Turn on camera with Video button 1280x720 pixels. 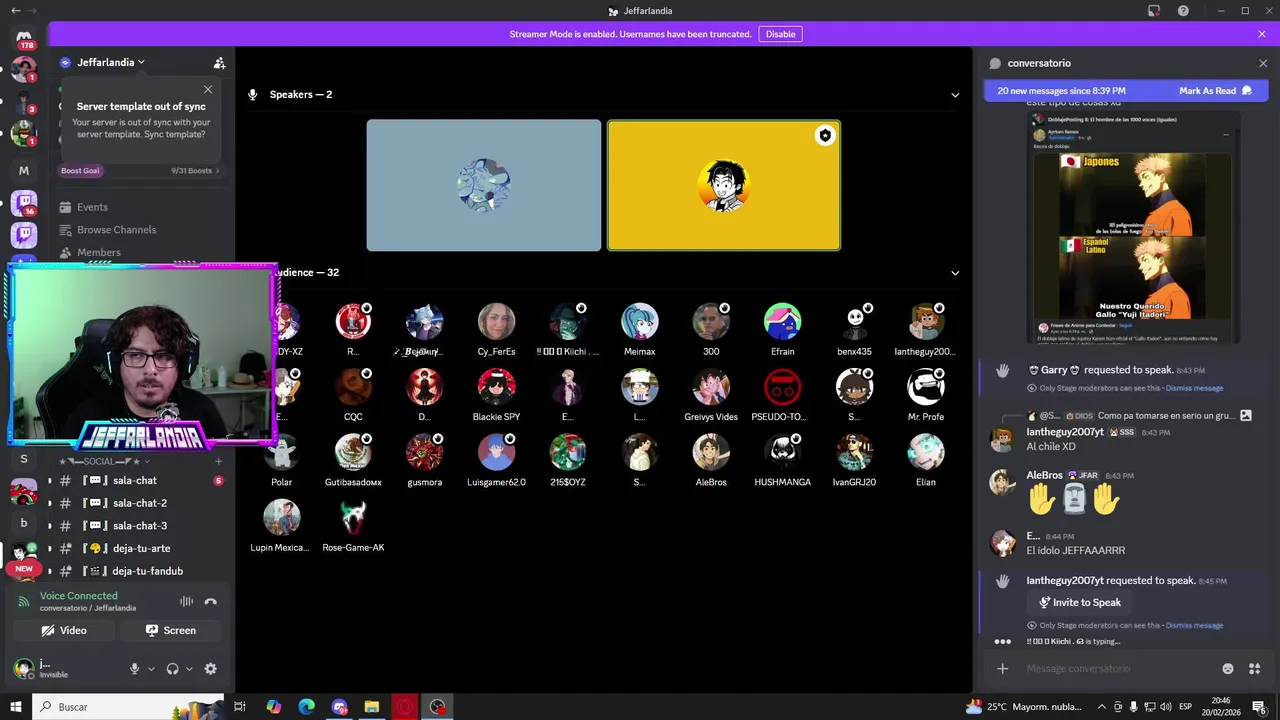63,631
